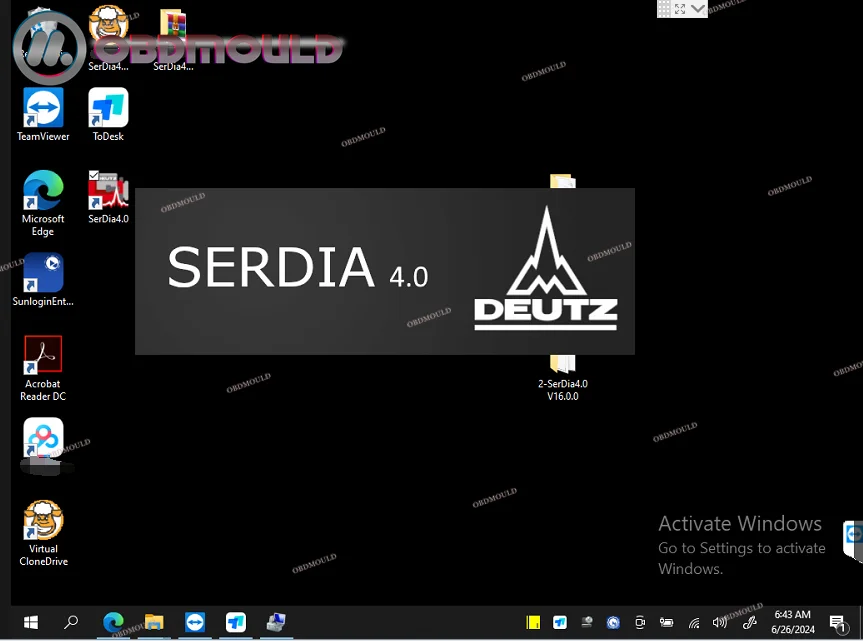Select the Microsoft Edge desktop icon
The width and height of the screenshot is (863, 641).
click(43, 203)
